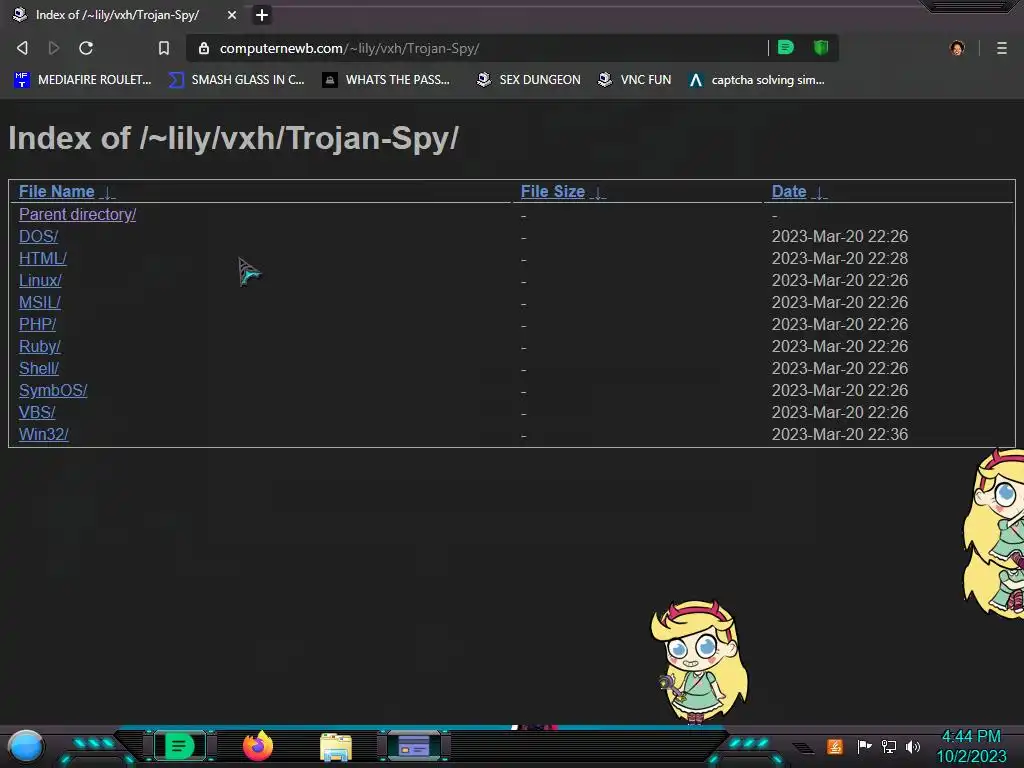Screen dimensions: 1024x768
Task: Open the Start orb menu
Action: coord(26,747)
